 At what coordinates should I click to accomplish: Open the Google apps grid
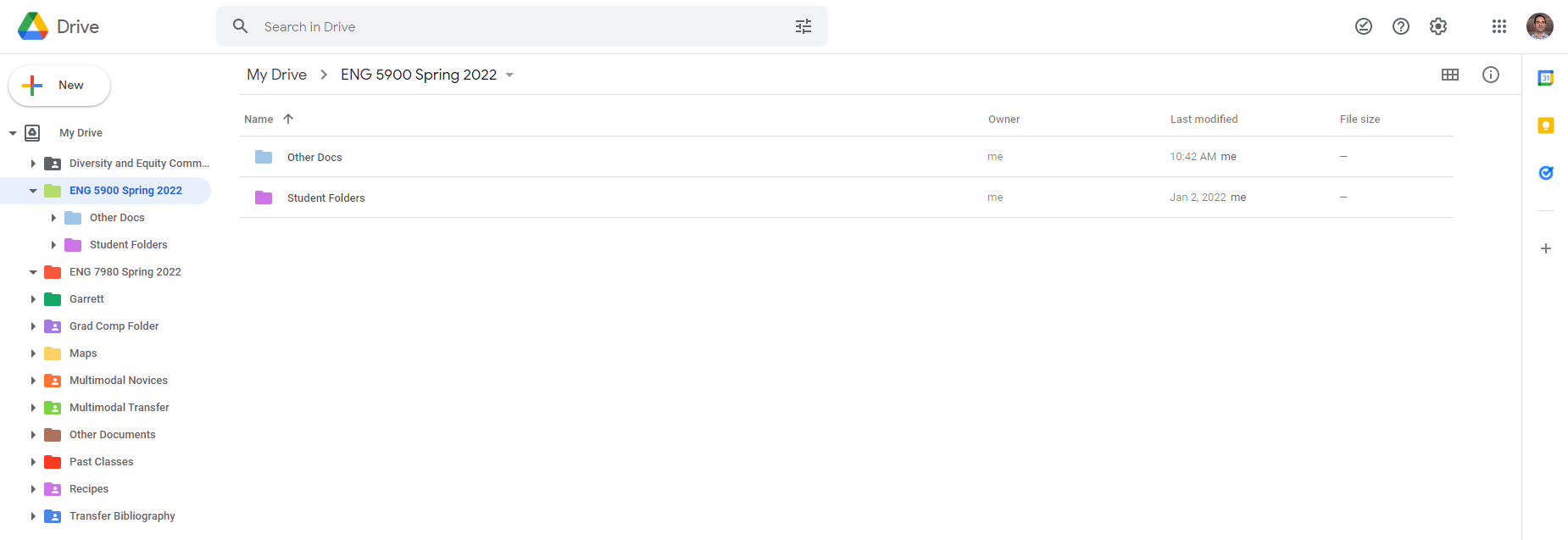(x=1499, y=26)
